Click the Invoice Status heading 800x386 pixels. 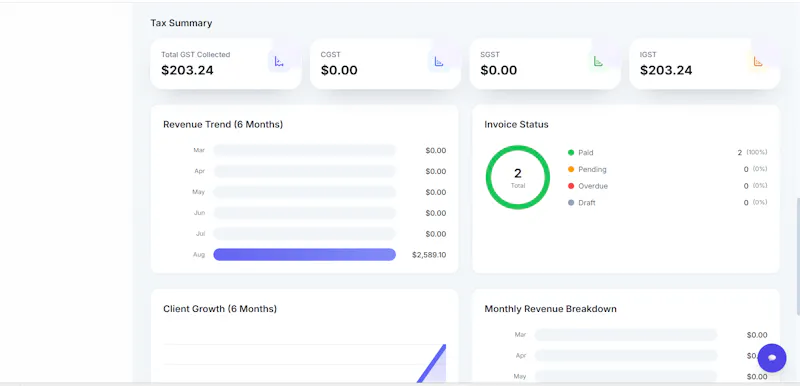(516, 124)
